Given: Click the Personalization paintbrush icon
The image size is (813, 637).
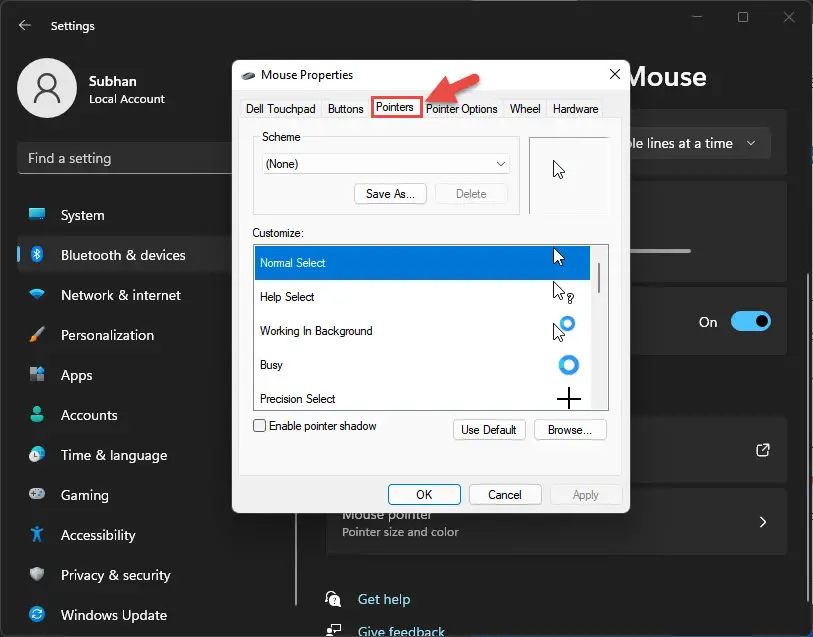Looking at the screenshot, I should click(37, 334).
